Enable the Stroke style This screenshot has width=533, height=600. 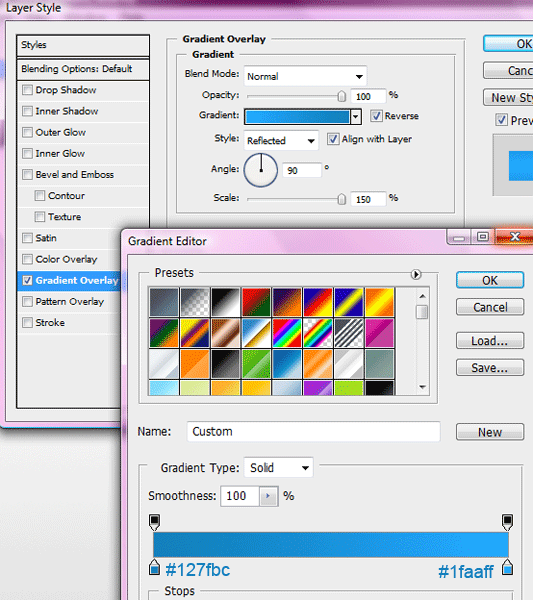pyautogui.click(x=27, y=323)
